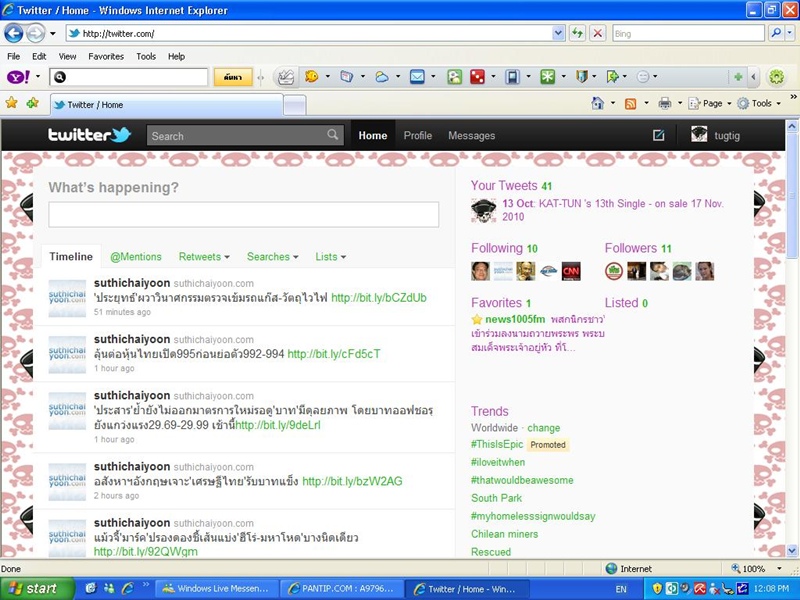Stop loading with the red X icon
Image resolution: width=800 pixels, height=600 pixels.
597,34
